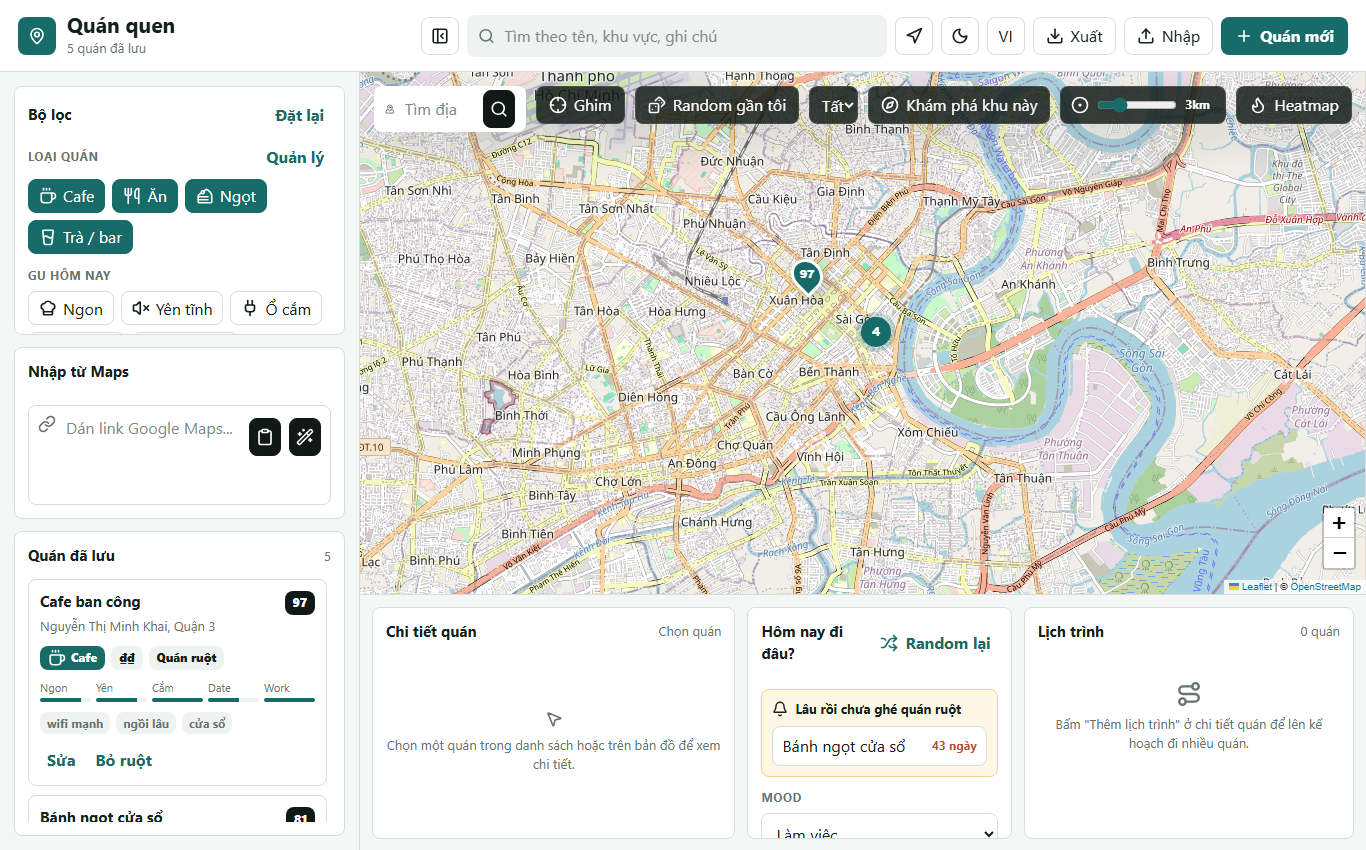Open the Bánh ngọt cửa sổ reminder item

click(880, 746)
